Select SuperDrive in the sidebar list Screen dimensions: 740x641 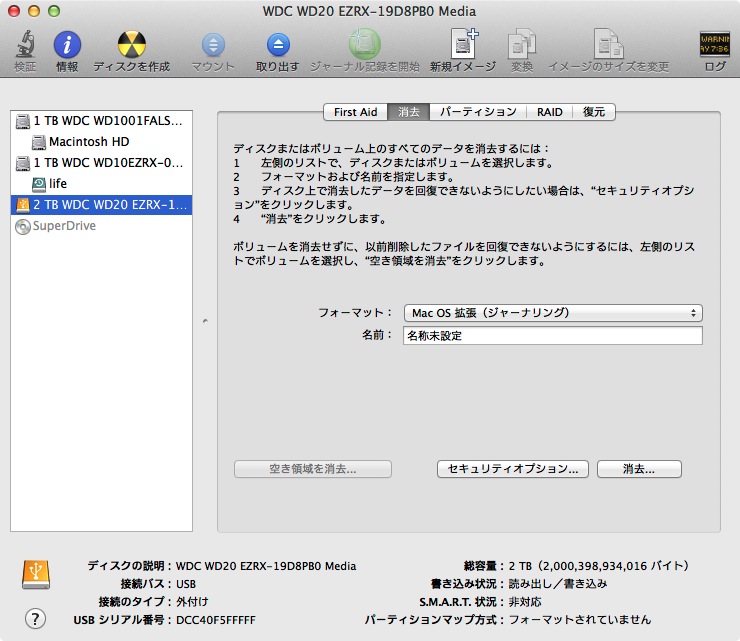66,226
